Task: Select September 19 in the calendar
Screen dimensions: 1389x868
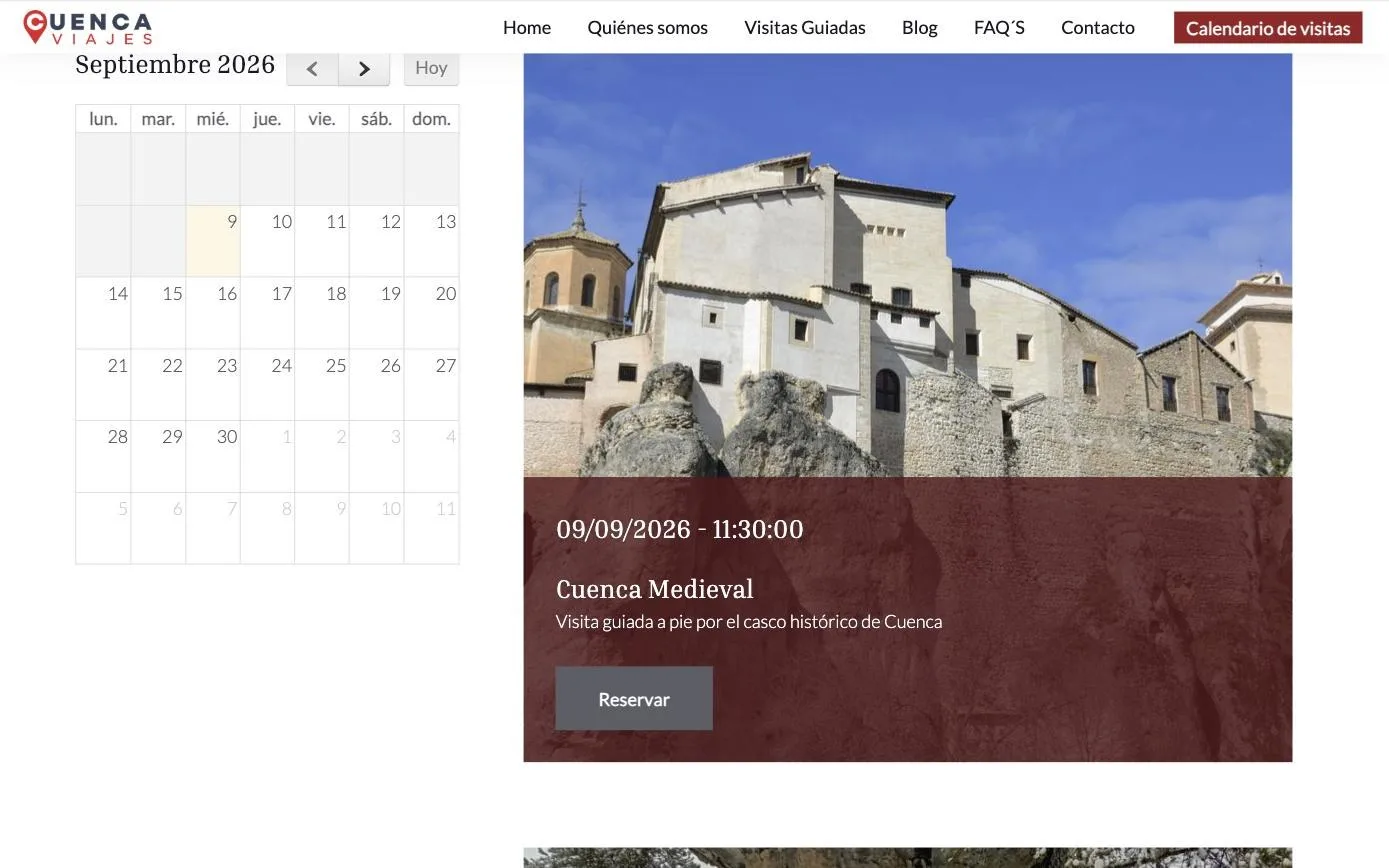Action: (377, 313)
